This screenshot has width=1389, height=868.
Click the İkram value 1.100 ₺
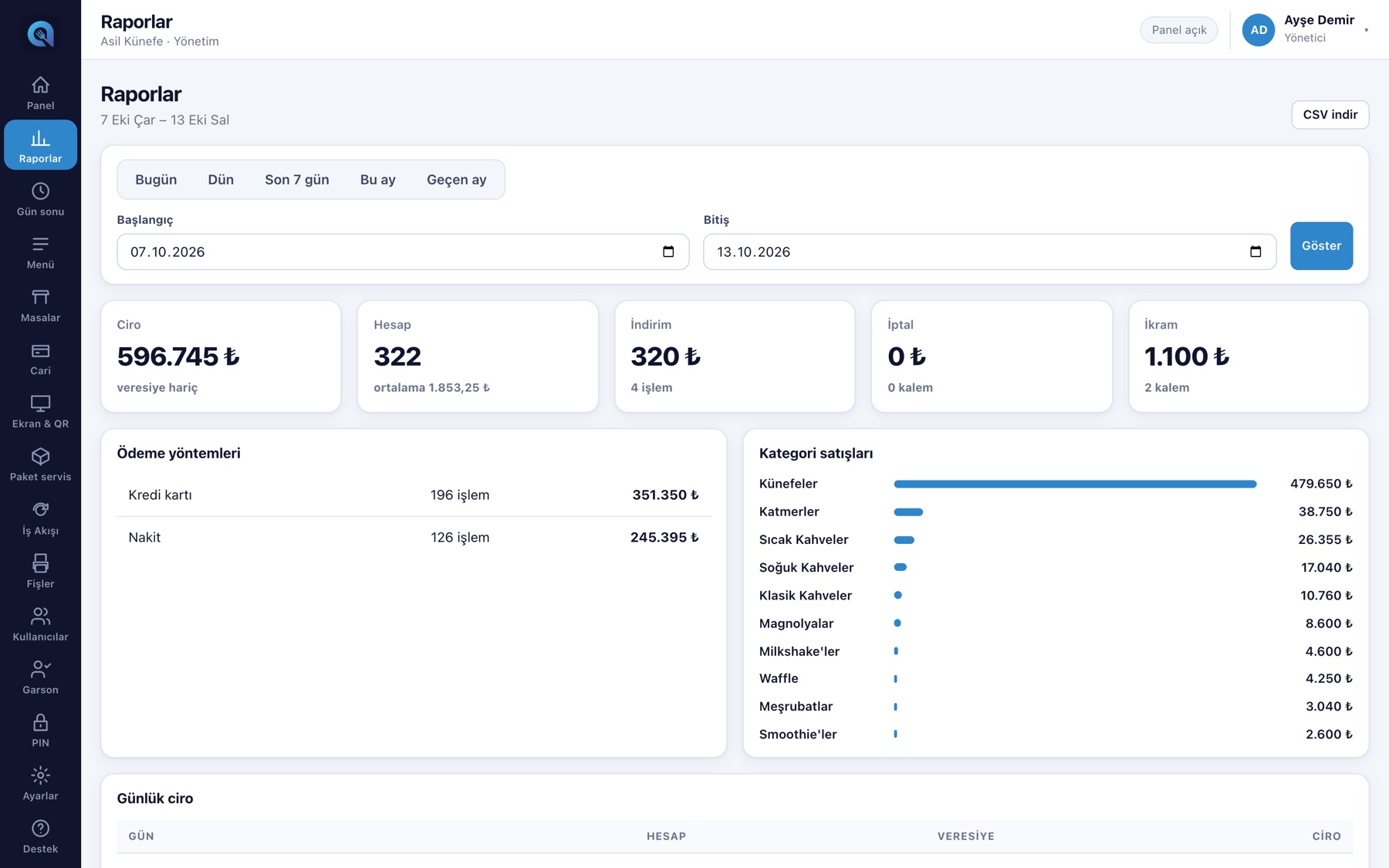pos(1187,356)
